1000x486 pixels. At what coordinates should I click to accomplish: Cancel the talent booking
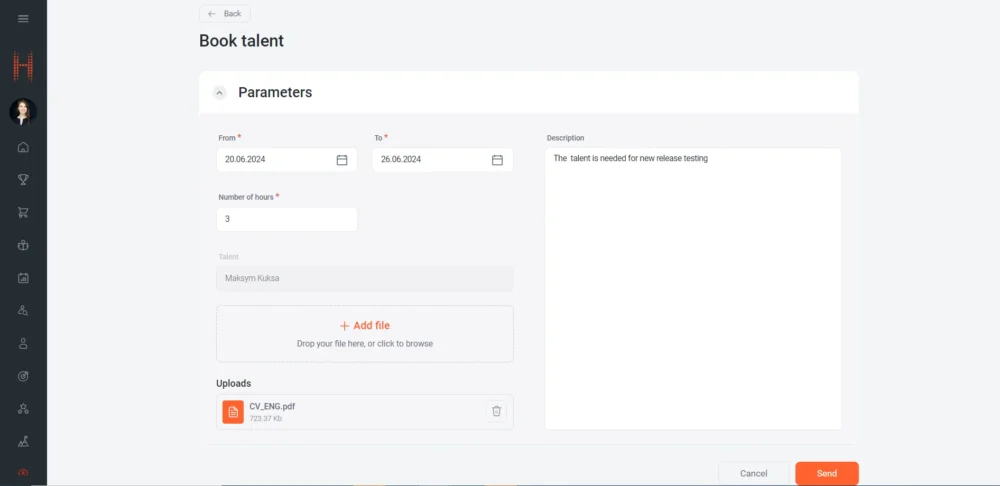tap(753, 473)
